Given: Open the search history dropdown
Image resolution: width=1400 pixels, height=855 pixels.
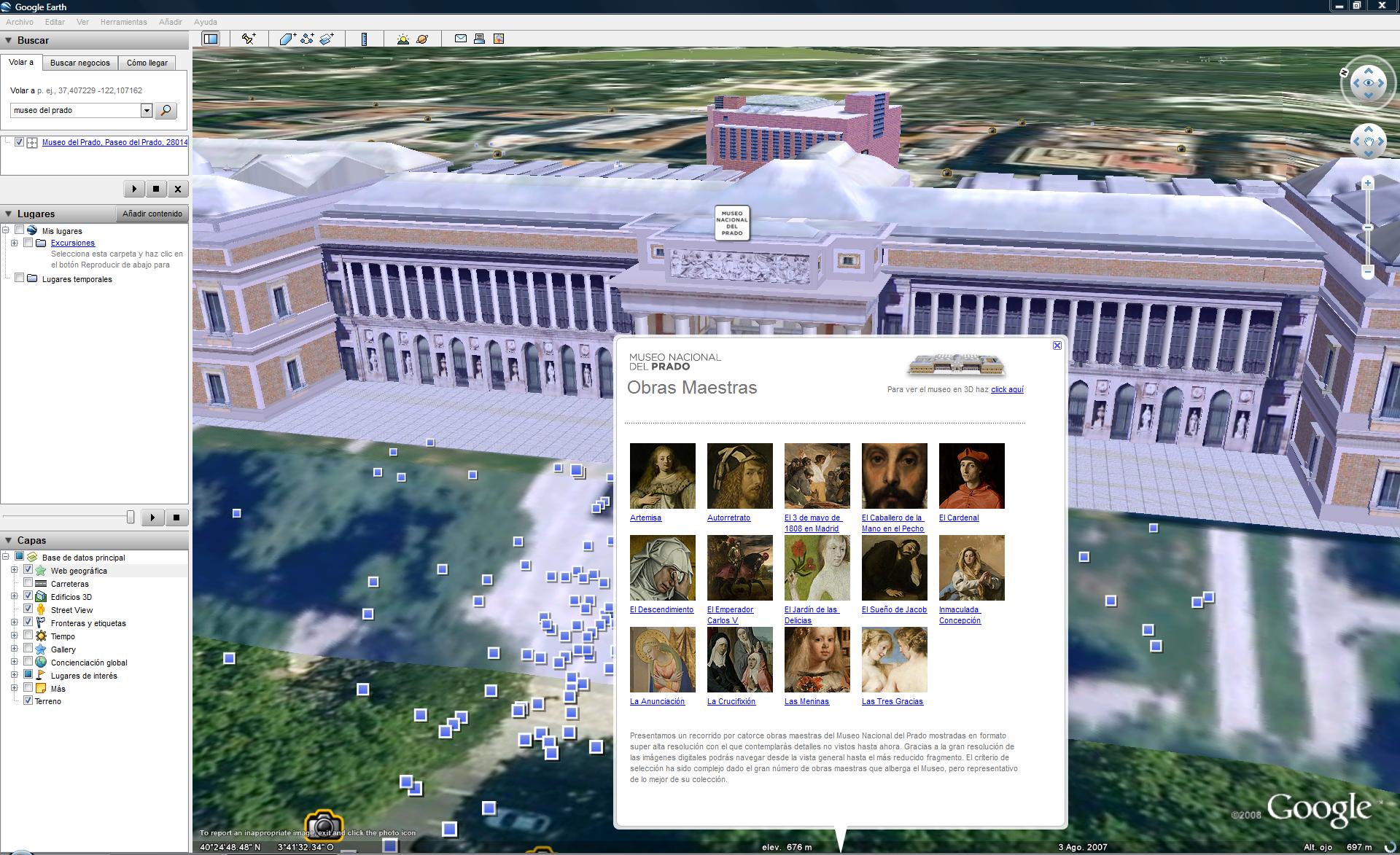Looking at the screenshot, I should click(147, 111).
